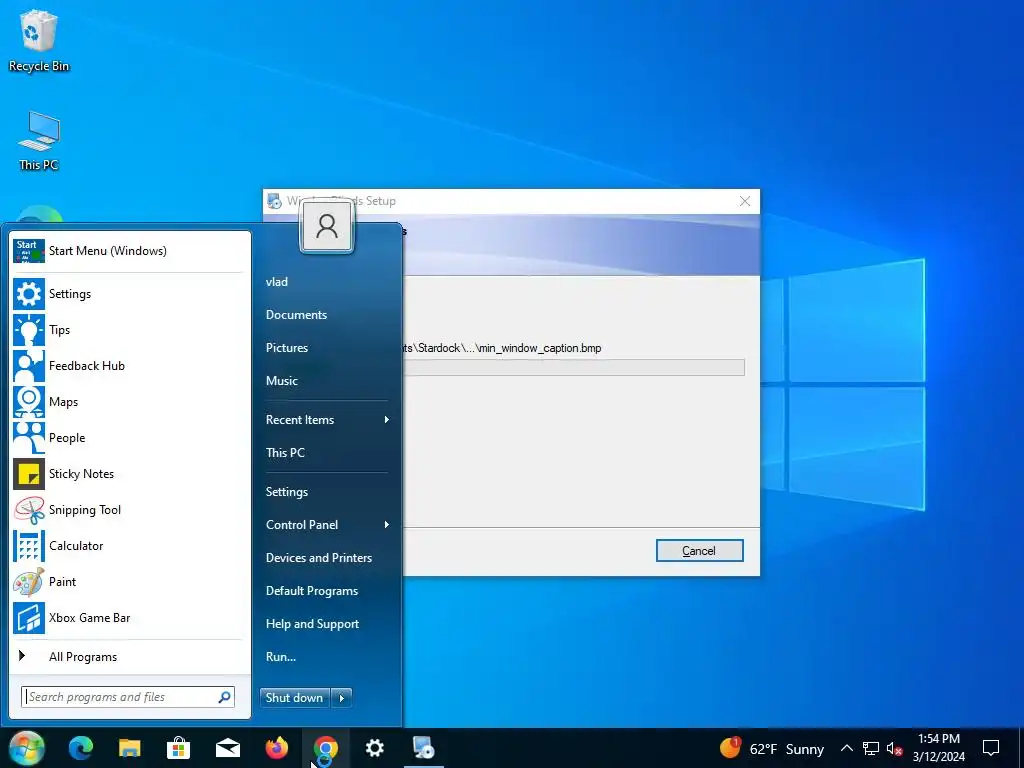Open the People app icon
The width and height of the screenshot is (1024, 768).
[29, 438]
